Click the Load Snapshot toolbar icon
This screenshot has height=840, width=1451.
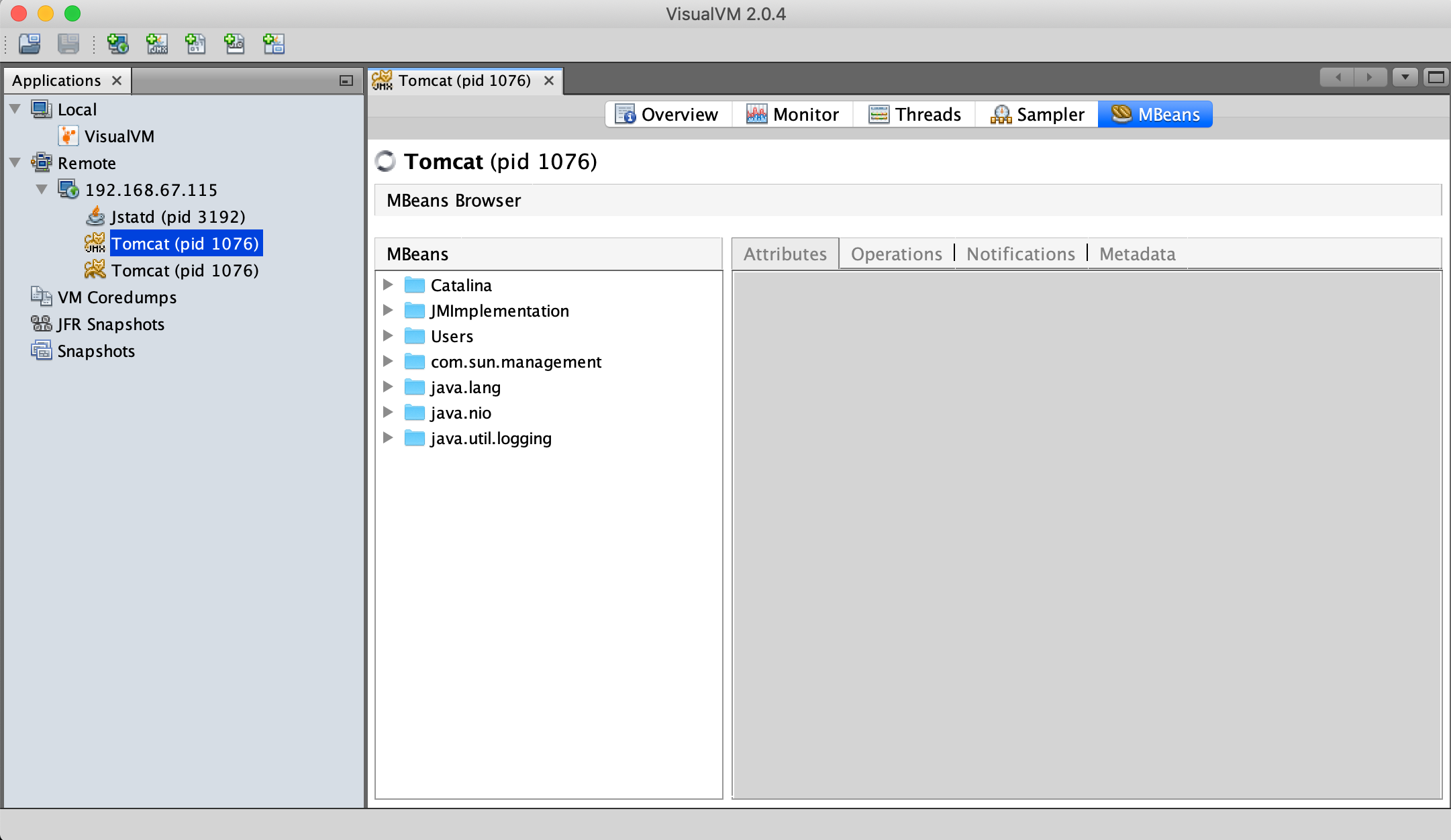pyautogui.click(x=30, y=44)
